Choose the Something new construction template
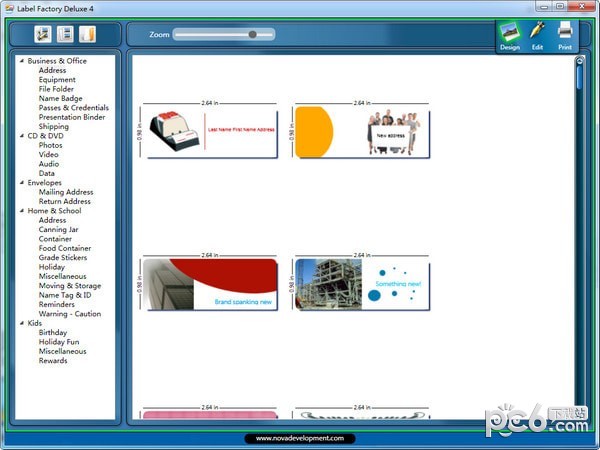The height and width of the screenshot is (450, 600). point(362,284)
